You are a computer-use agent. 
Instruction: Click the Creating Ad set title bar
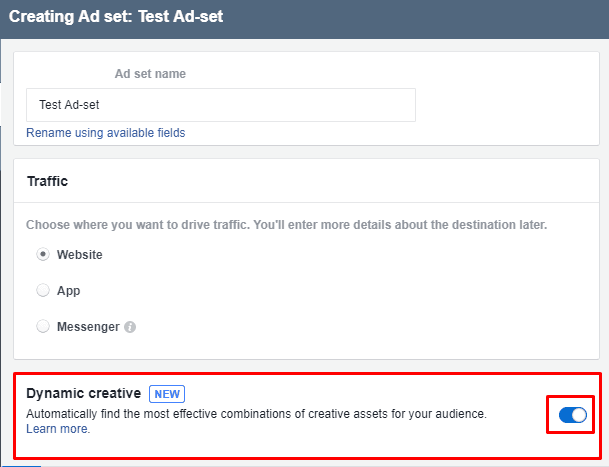point(304,18)
